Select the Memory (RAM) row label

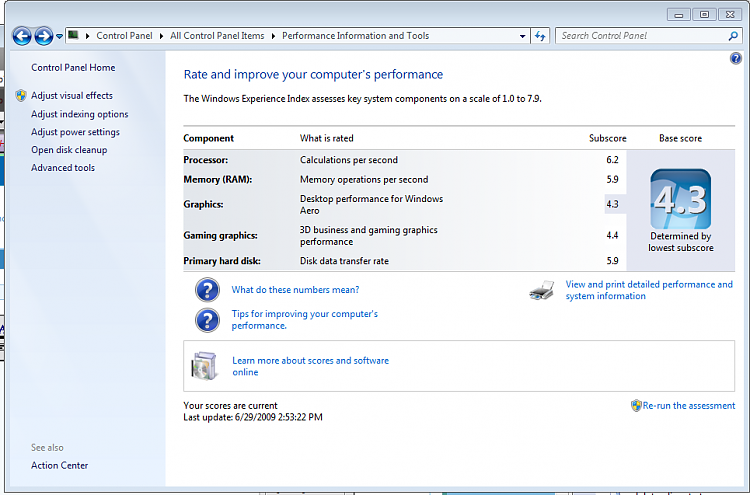[218, 180]
